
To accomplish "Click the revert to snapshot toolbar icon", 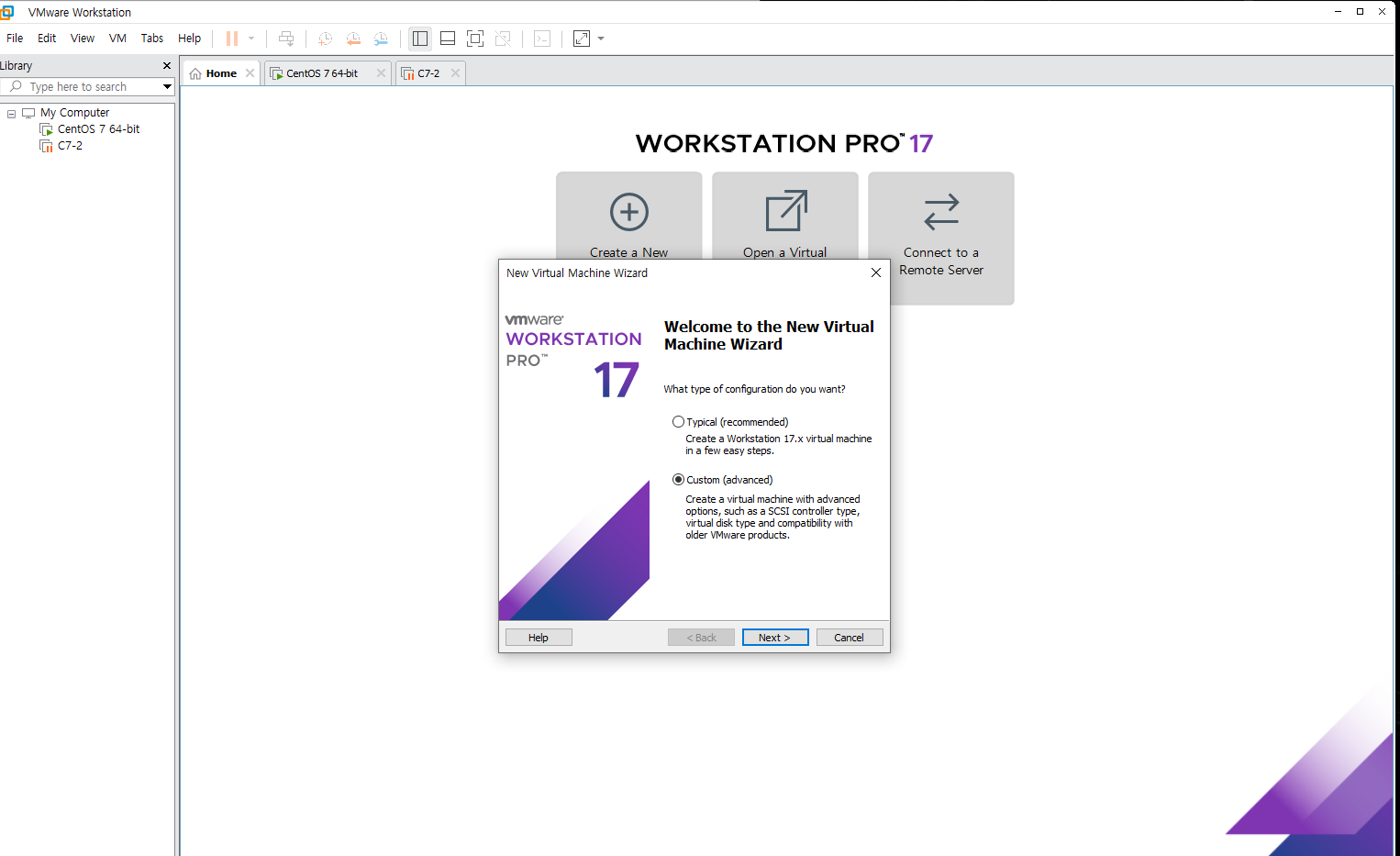I will click(x=353, y=39).
